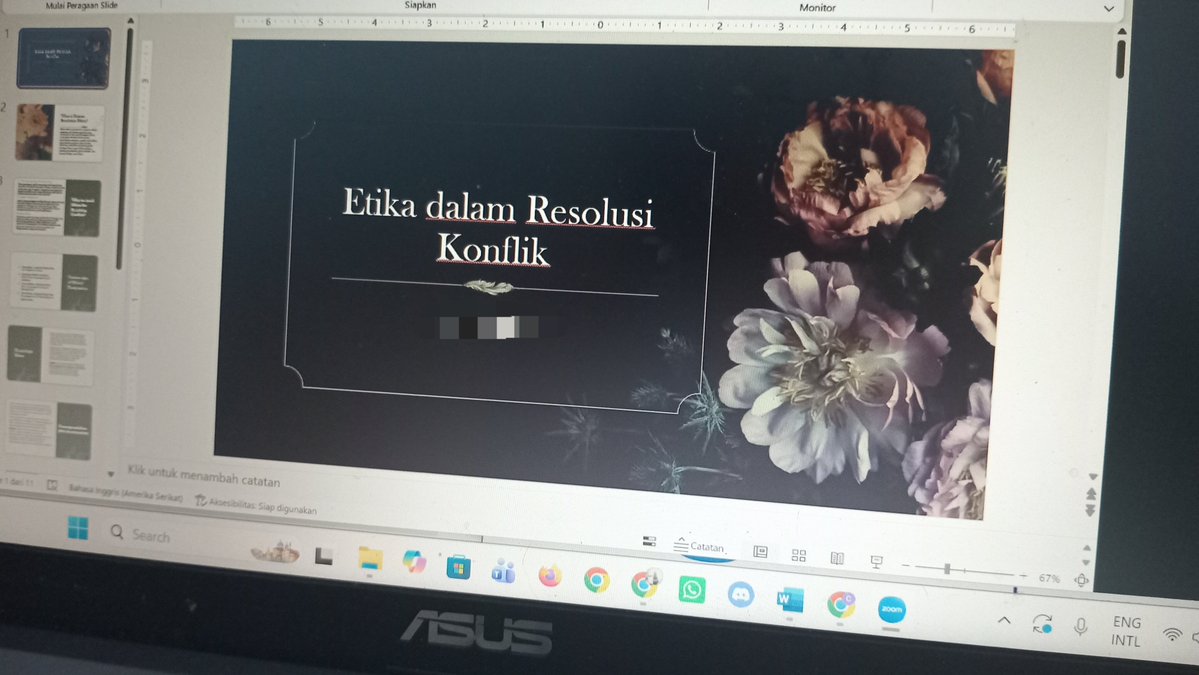1199x675 pixels.
Task: Select slide 6 thumbnail
Action: [x=48, y=430]
